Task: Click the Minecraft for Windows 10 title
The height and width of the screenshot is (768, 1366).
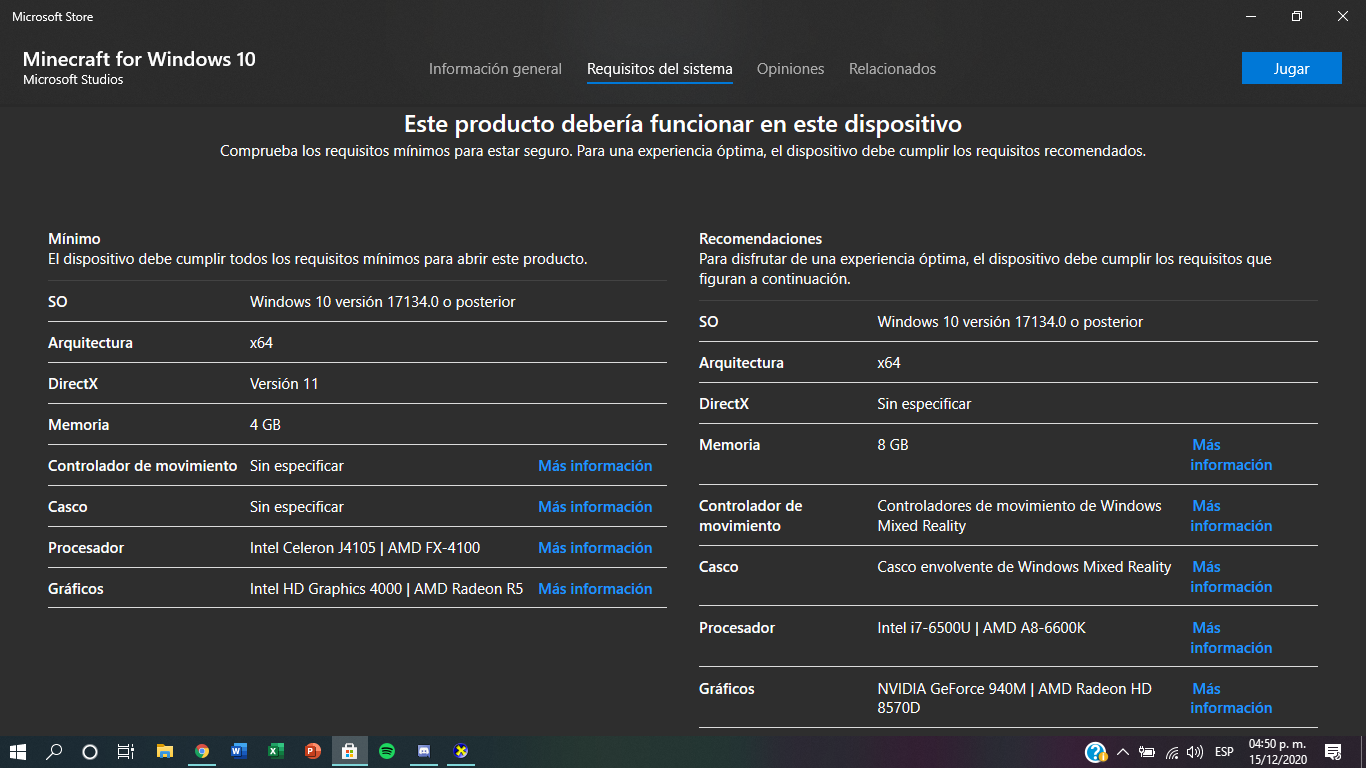Action: [x=139, y=59]
